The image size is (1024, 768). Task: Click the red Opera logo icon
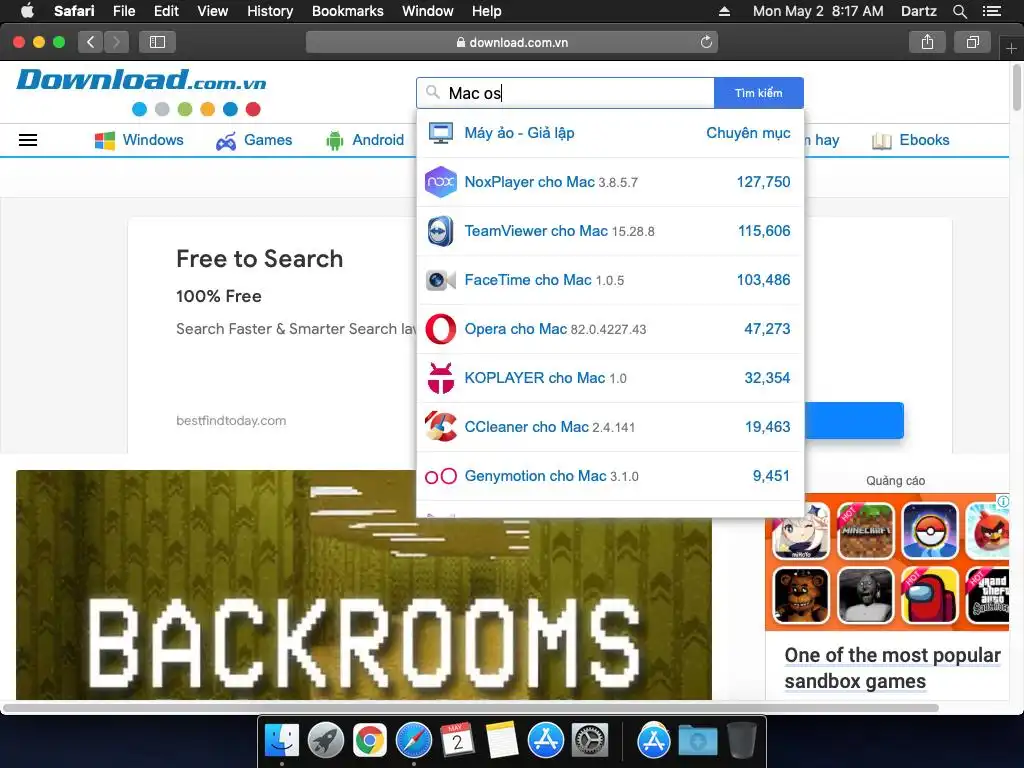441,329
